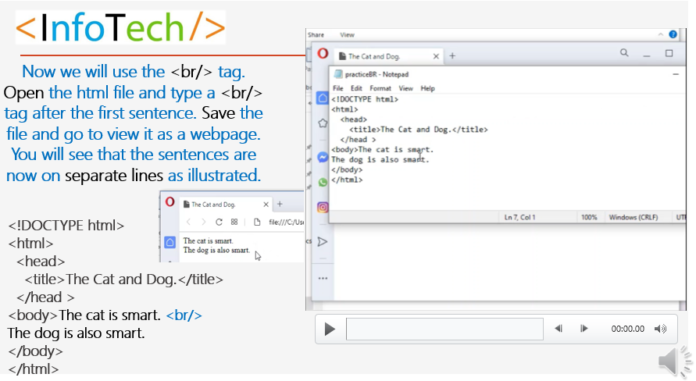The image size is (696, 381).
Task: Click 'The cat is smart.' in small browser page
Action: (x=208, y=241)
